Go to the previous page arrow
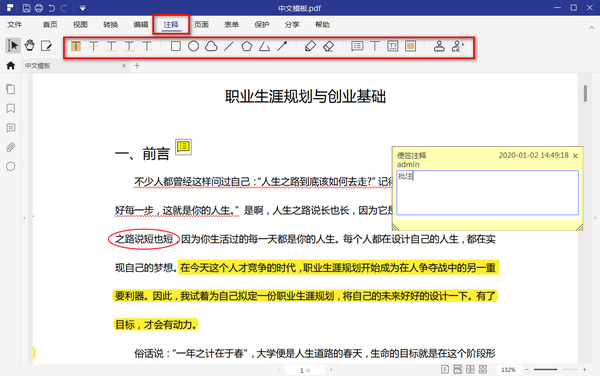The image size is (600, 376). pos(278,370)
